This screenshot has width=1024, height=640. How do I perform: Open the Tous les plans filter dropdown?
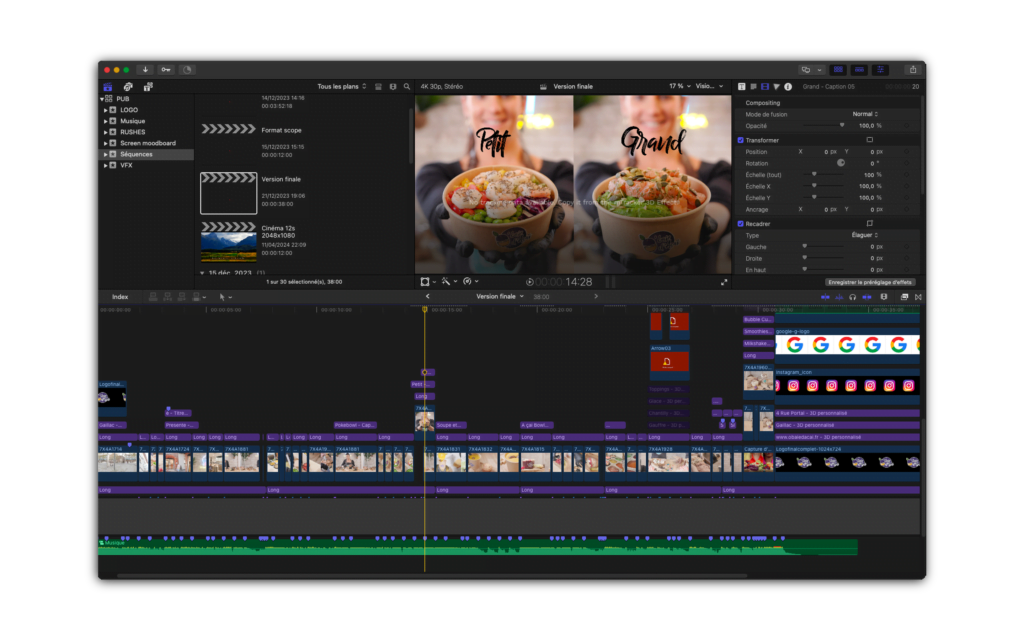point(342,86)
